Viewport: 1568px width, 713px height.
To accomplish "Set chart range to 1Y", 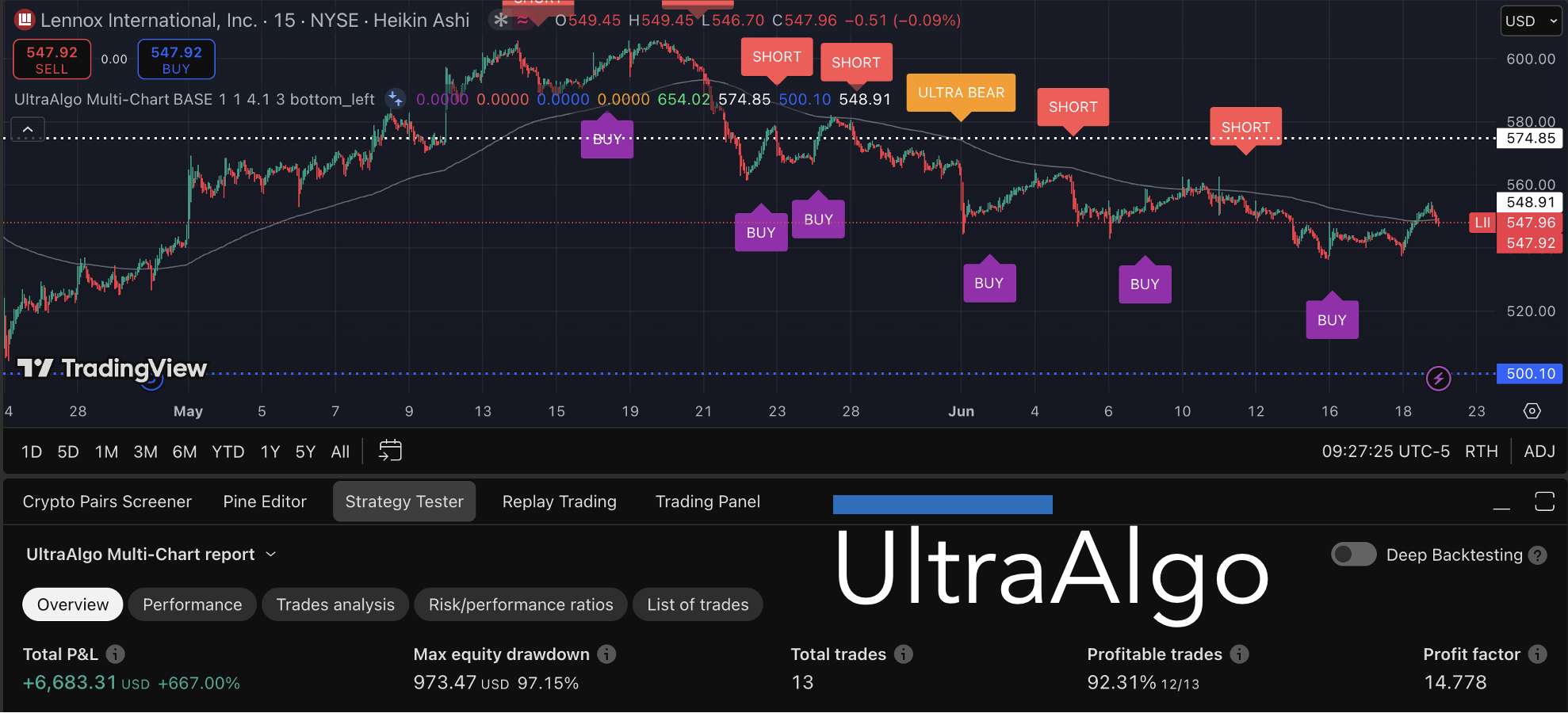I will [270, 452].
